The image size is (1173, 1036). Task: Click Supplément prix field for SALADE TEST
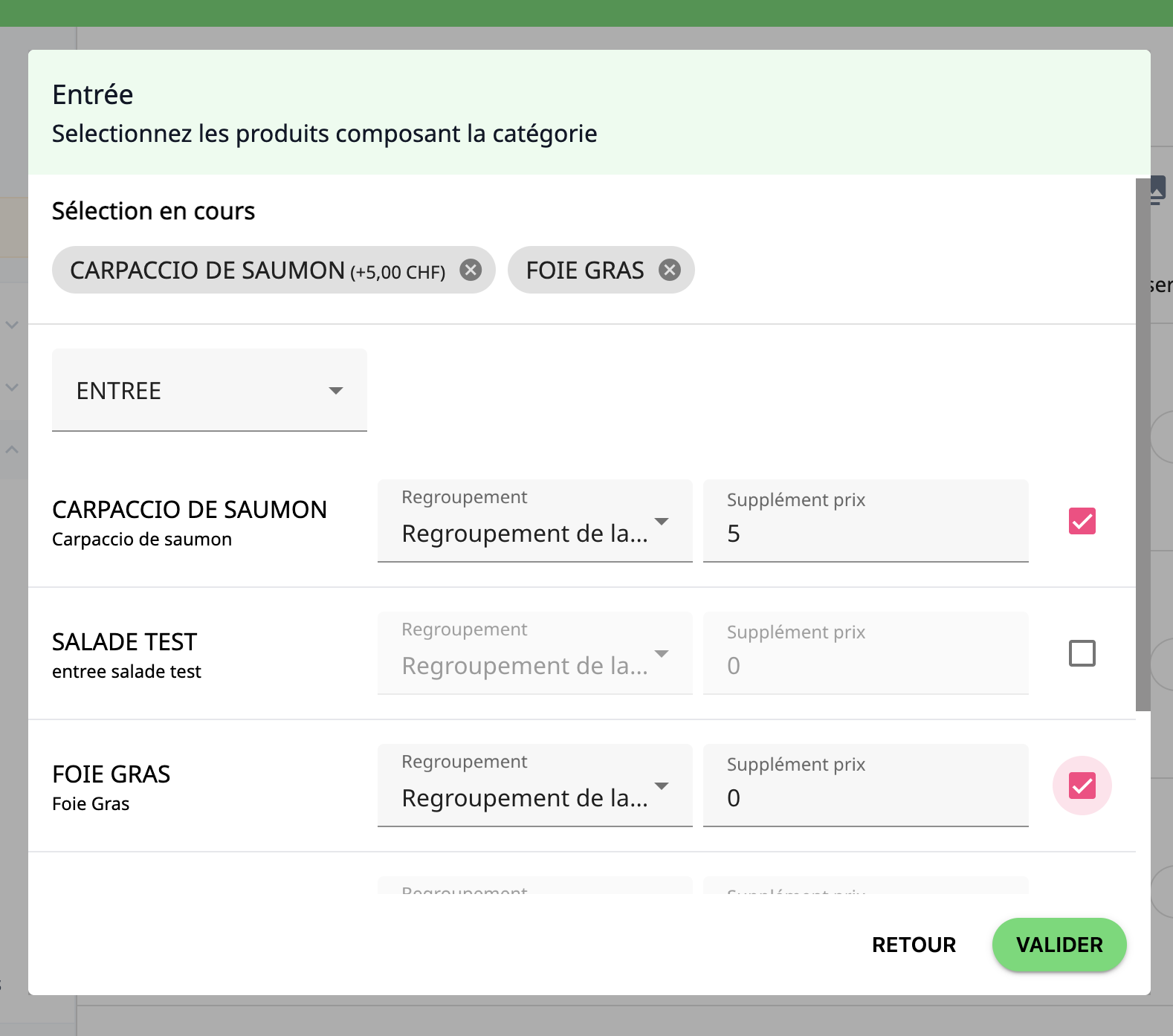click(865, 665)
